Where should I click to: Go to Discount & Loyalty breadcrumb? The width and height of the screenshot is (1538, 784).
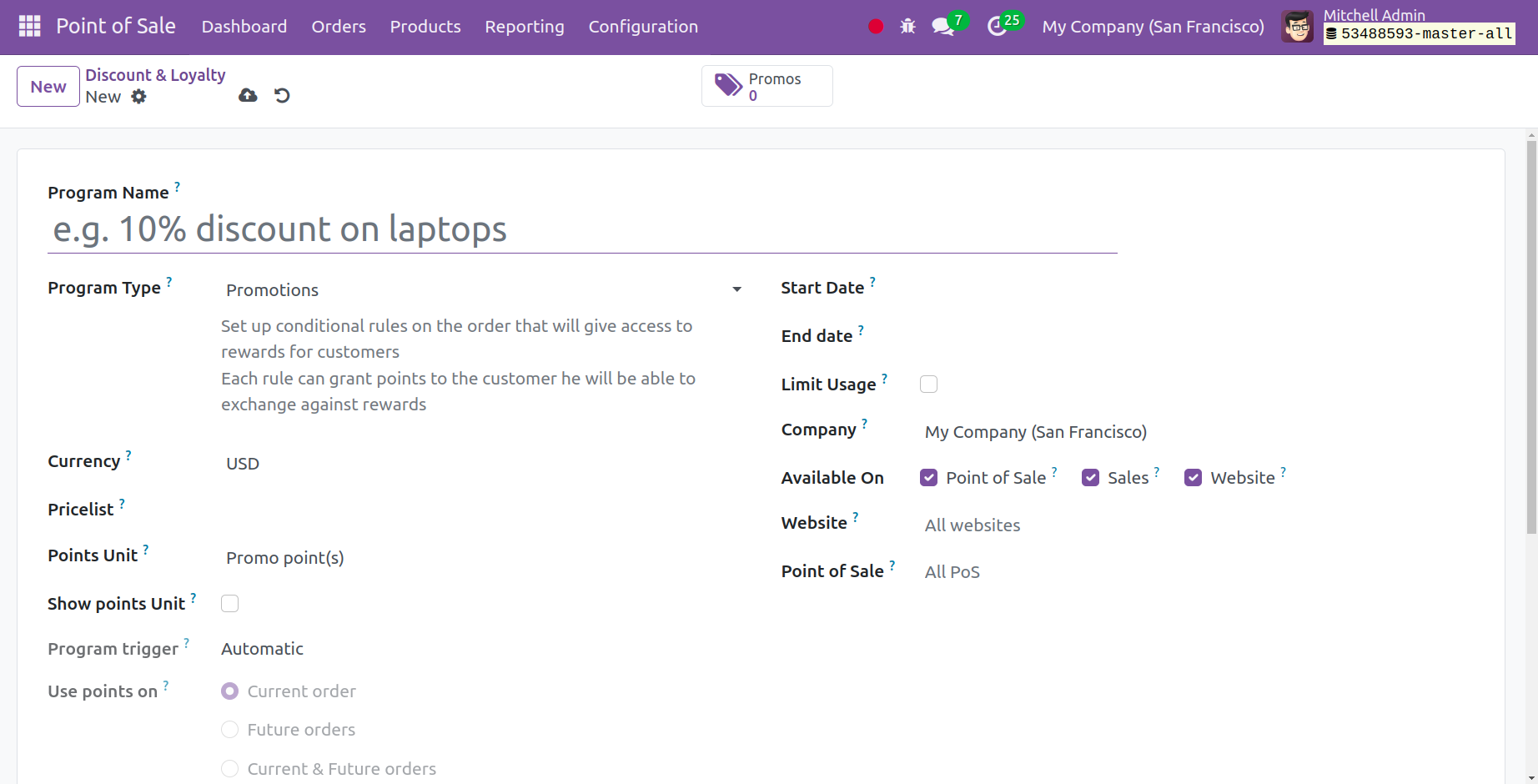155,75
